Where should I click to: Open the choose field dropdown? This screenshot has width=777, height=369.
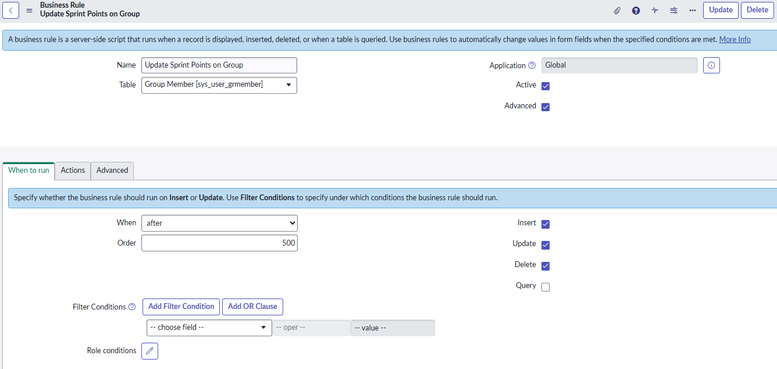click(209, 328)
